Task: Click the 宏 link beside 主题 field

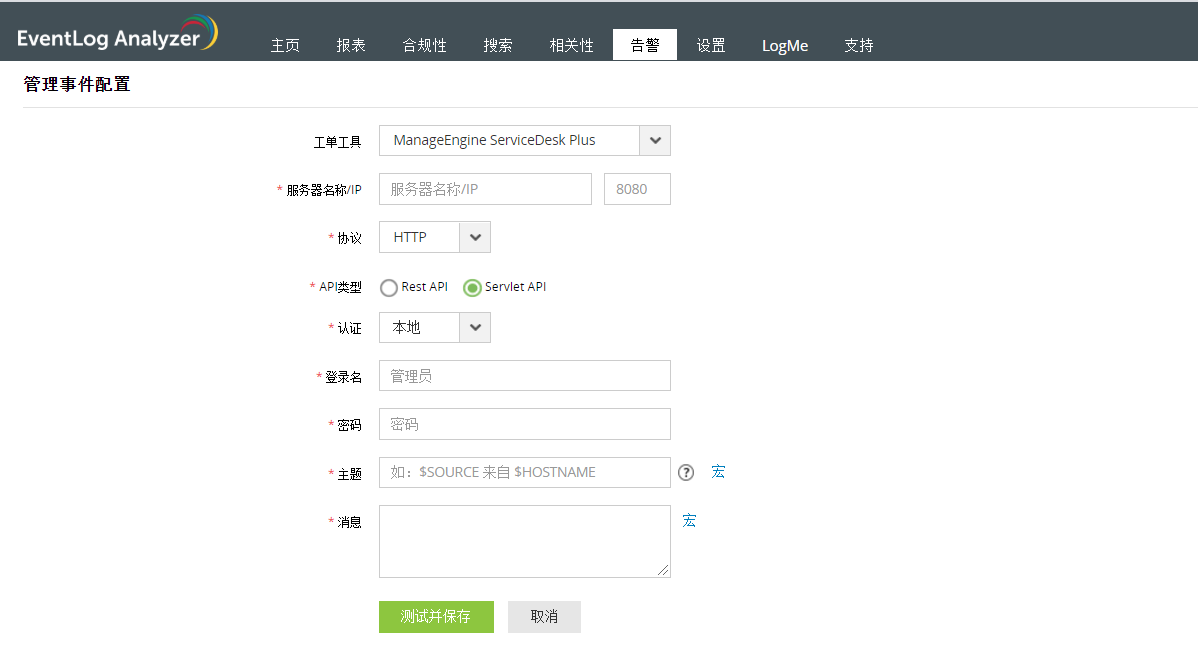Action: click(x=718, y=472)
